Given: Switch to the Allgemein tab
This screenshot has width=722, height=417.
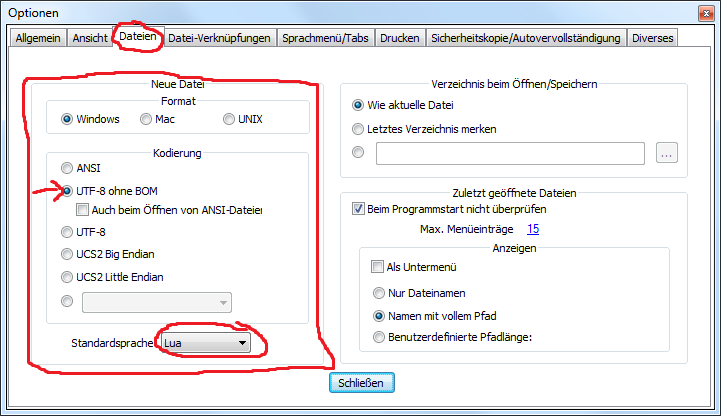Looking at the screenshot, I should pos(38,38).
